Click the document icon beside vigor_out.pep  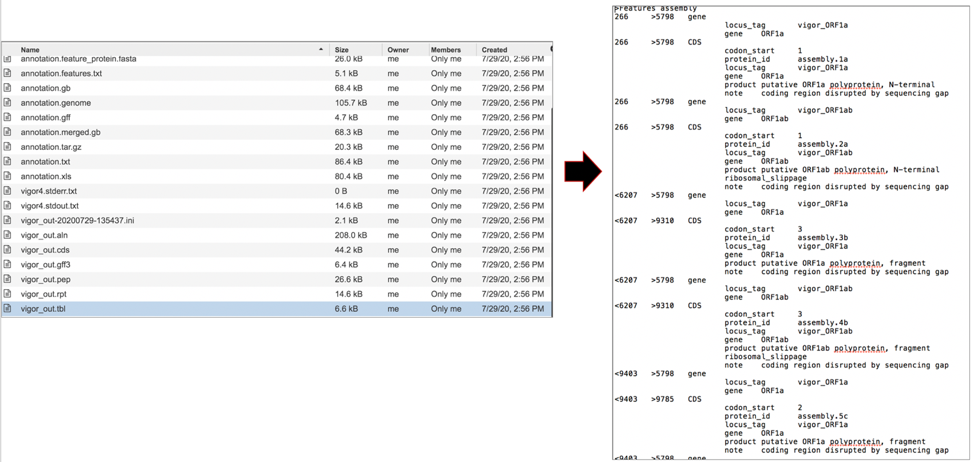point(8,280)
